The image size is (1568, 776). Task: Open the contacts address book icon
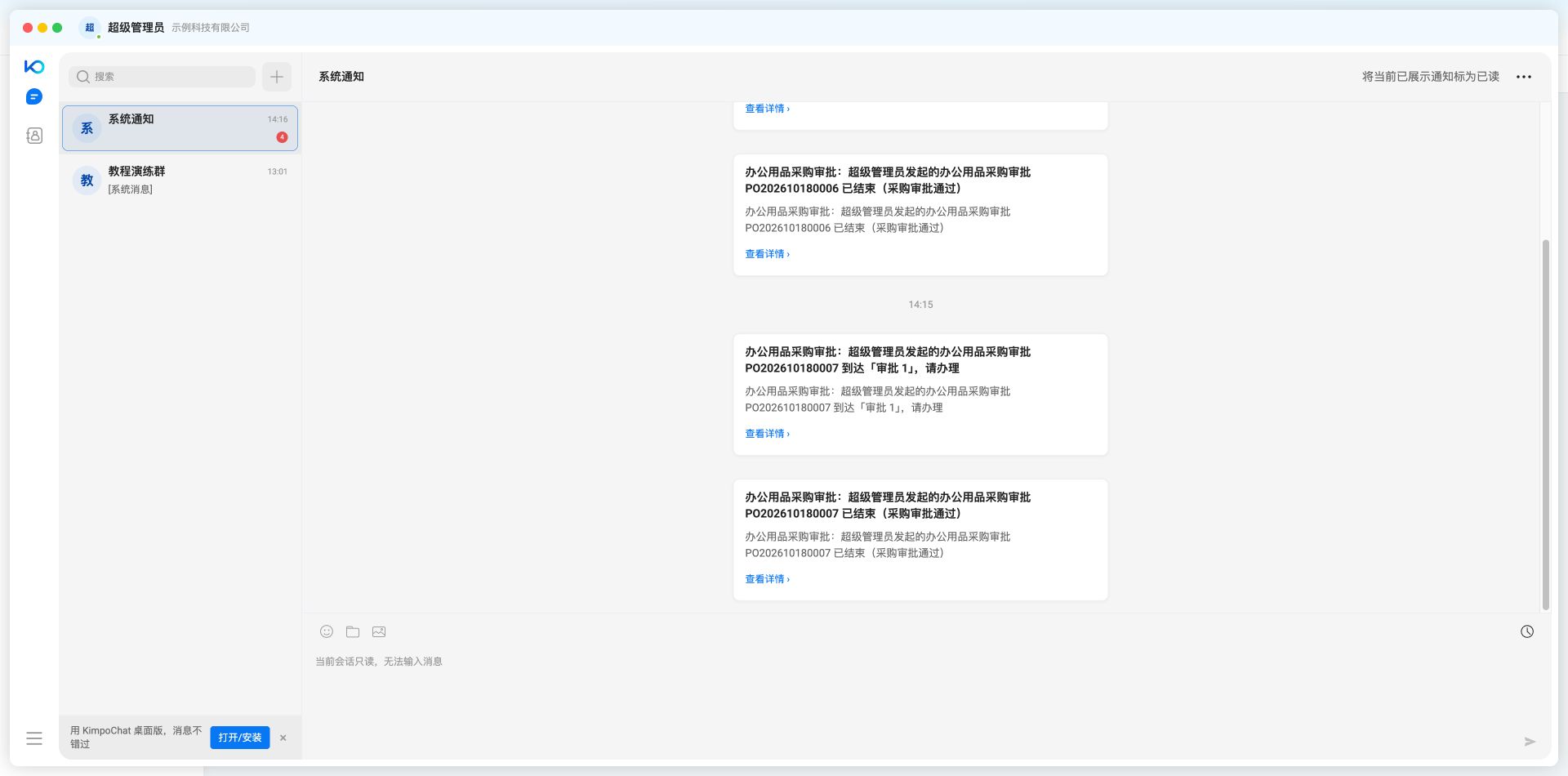(34, 136)
